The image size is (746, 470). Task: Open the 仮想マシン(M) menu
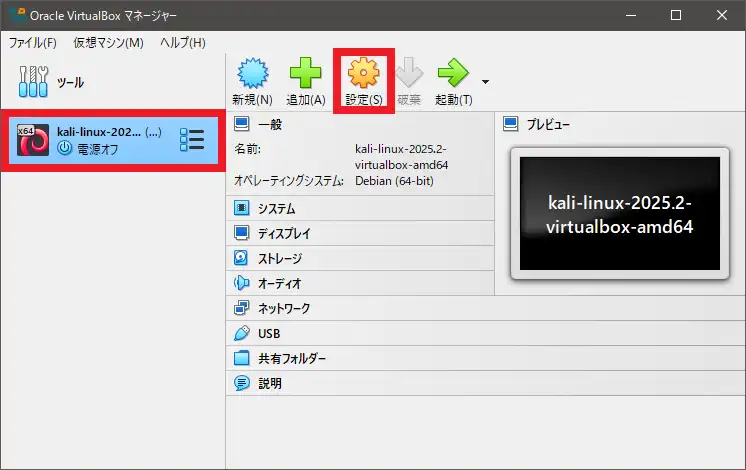pos(108,43)
